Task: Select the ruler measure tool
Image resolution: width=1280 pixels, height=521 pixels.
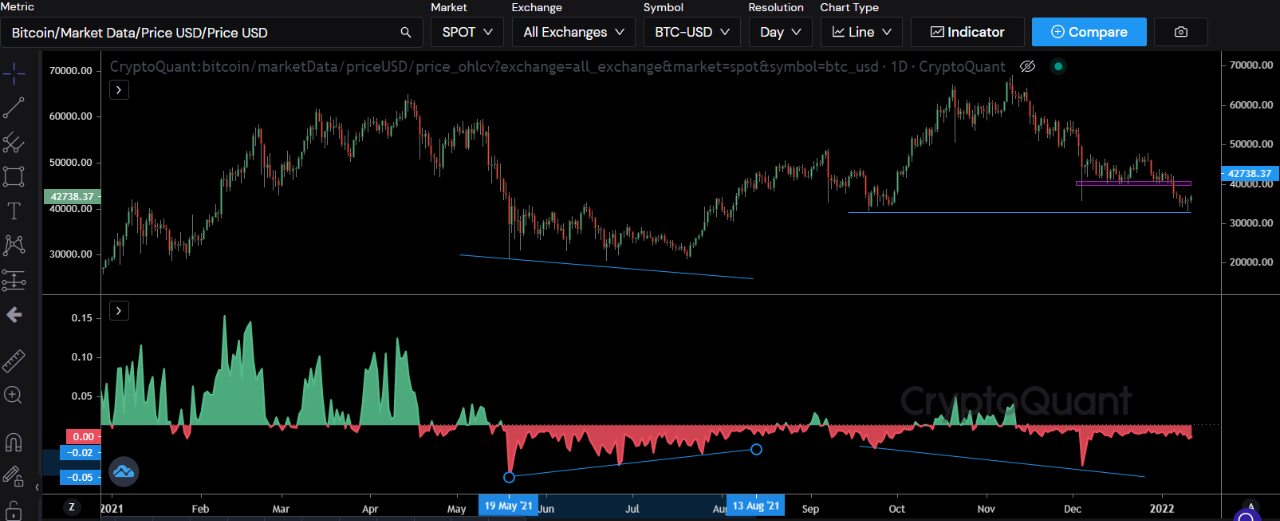Action: click(14, 361)
